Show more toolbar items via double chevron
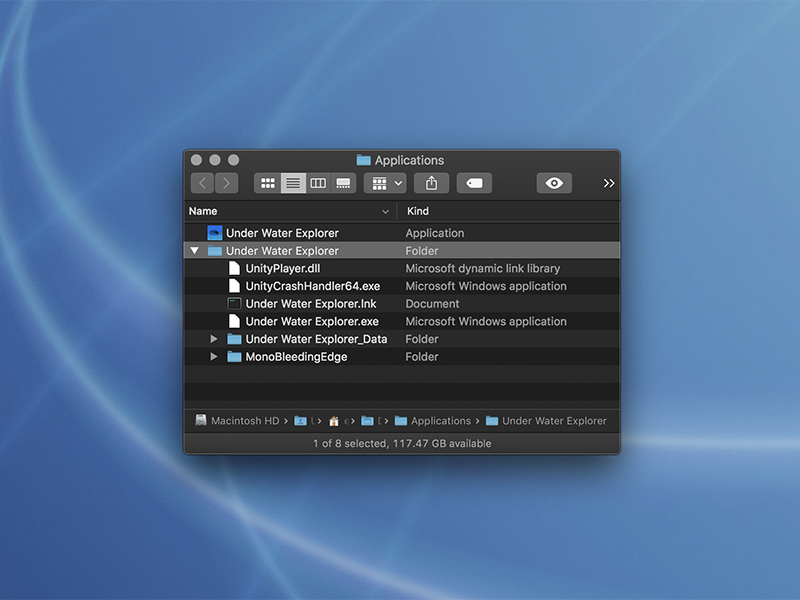Image resolution: width=800 pixels, height=600 pixels. pyautogui.click(x=609, y=183)
